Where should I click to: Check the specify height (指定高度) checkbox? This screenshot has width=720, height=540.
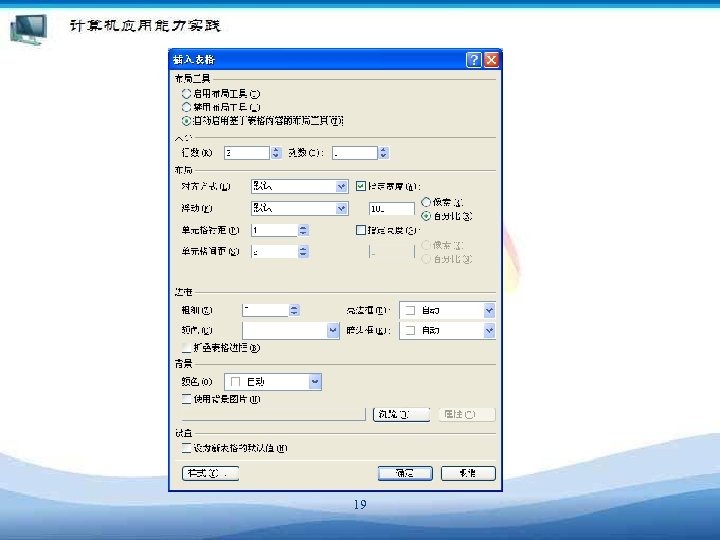[361, 230]
